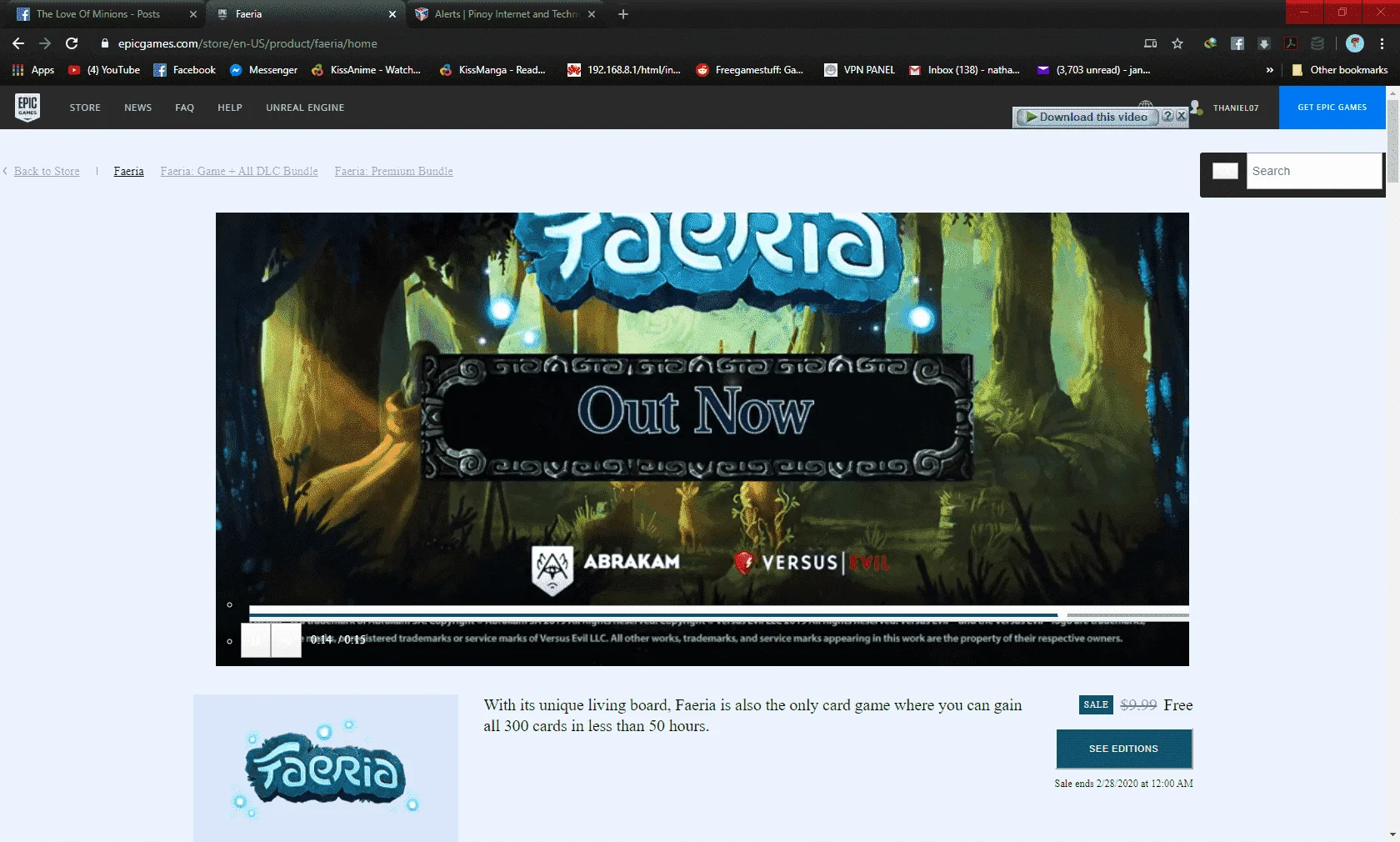1400x842 pixels.
Task: Open Chrome's three-dot menu
Action: coord(1382,43)
